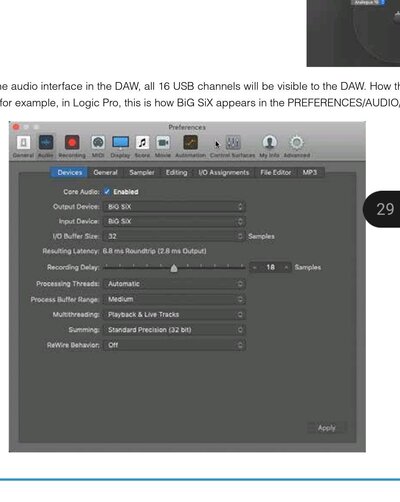Switch to the MP3 tab

(310, 172)
